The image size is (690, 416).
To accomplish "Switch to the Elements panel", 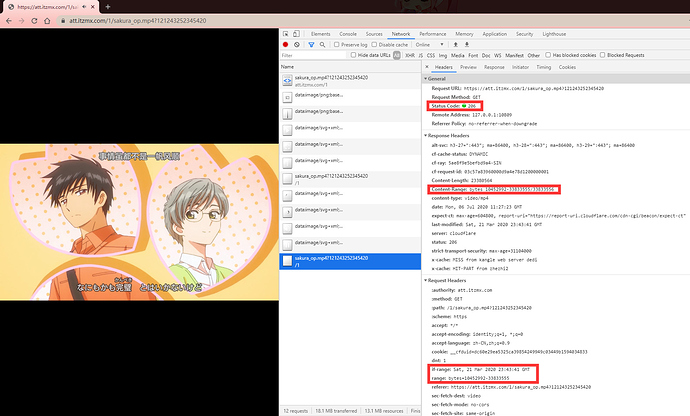I will click(x=320, y=34).
